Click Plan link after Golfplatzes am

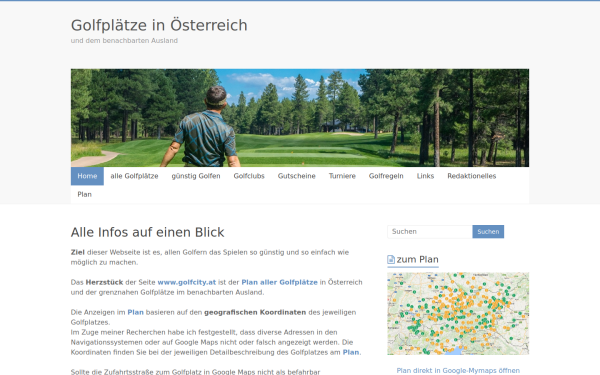(351, 352)
